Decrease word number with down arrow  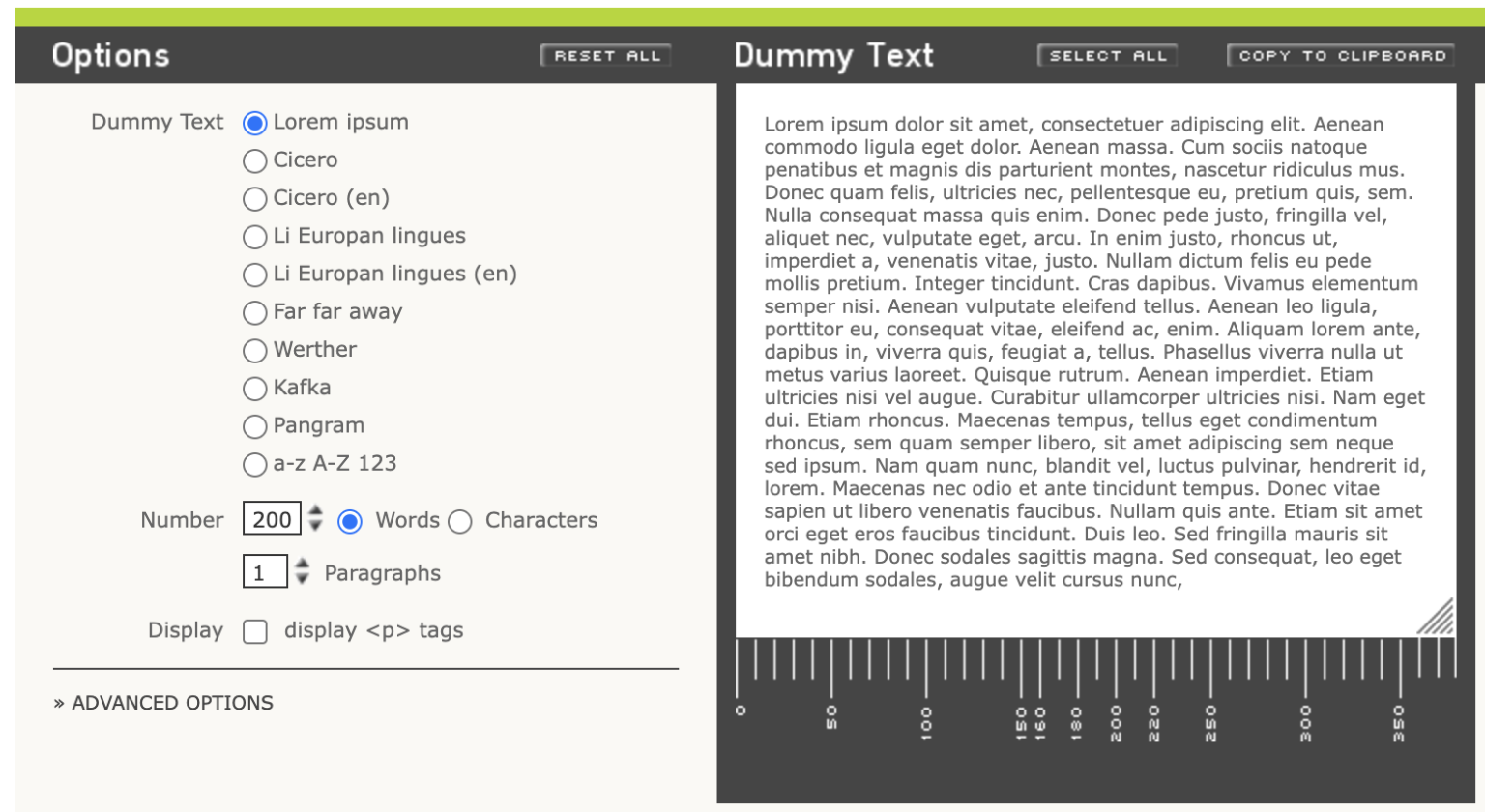click(315, 527)
